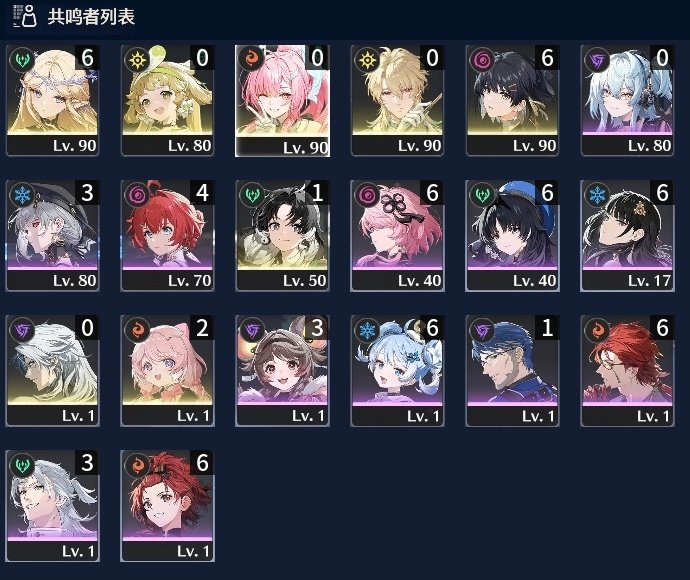Click the sun element icon on the green-hat Lv. 80 card
This screenshot has width=690, height=580.
(x=137, y=59)
